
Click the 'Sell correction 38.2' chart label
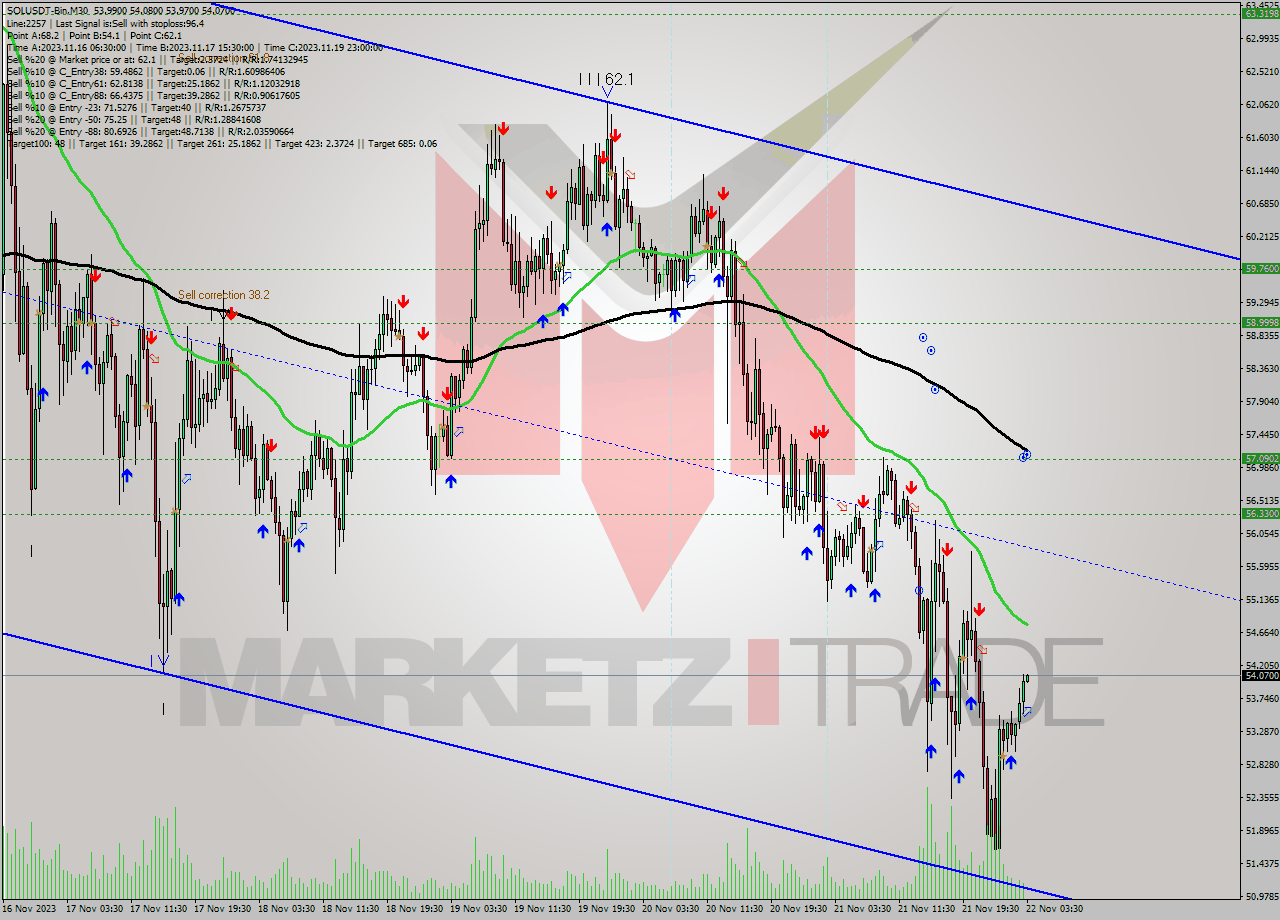tap(224, 295)
